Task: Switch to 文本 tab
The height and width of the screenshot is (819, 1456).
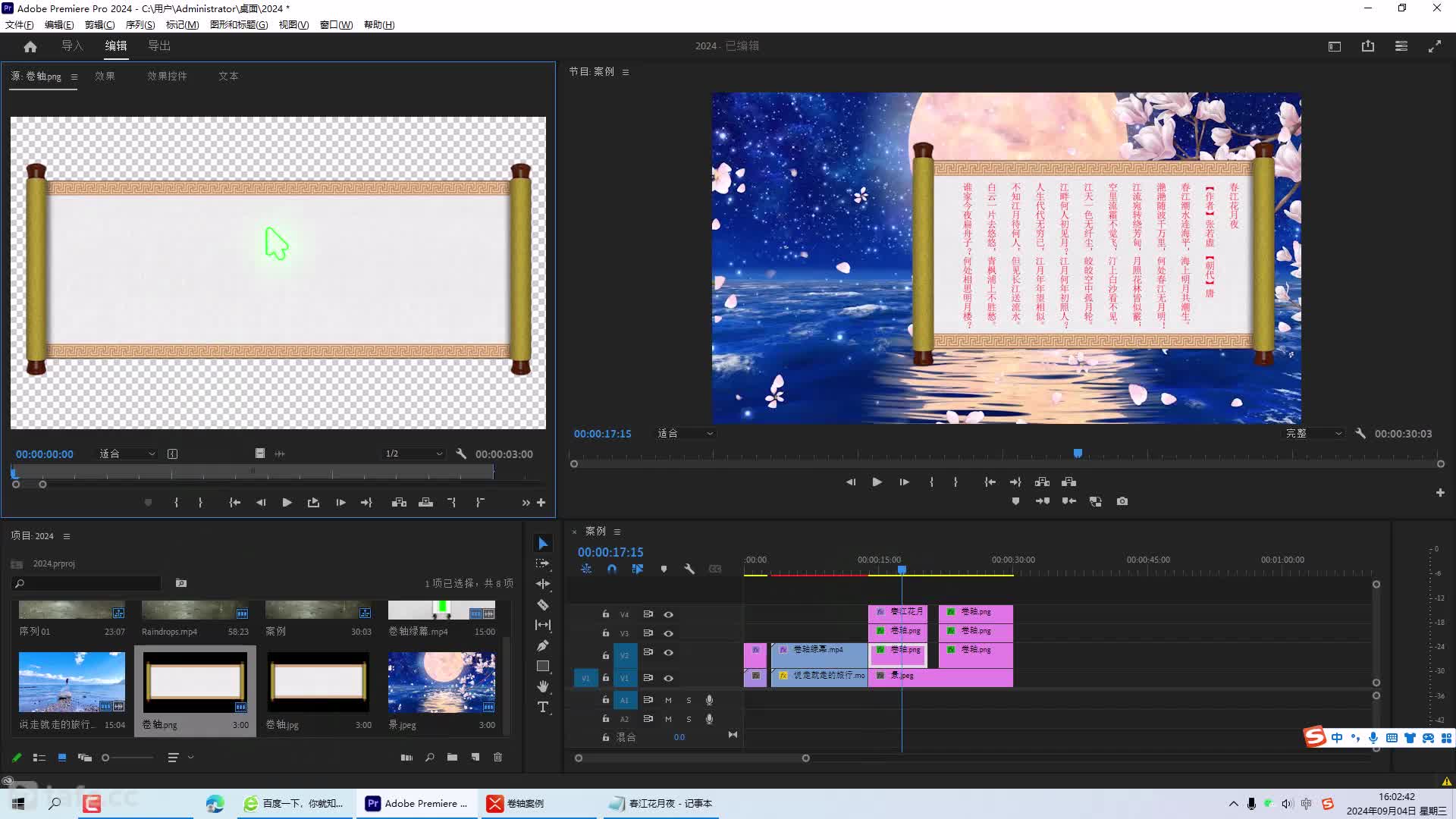Action: tap(228, 77)
